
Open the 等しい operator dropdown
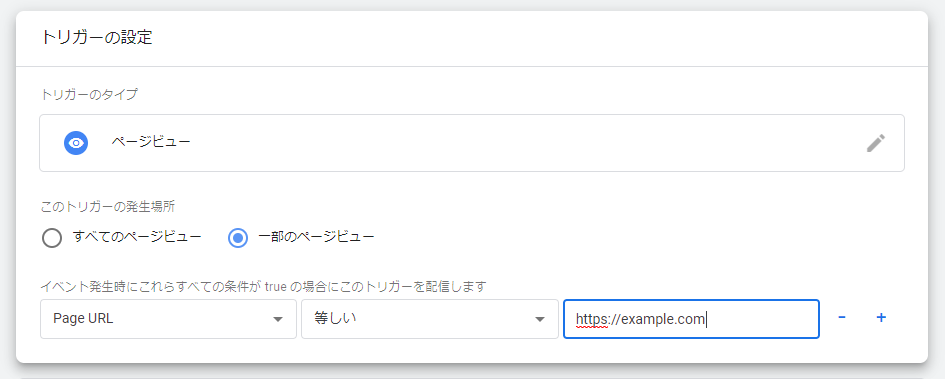pos(430,319)
